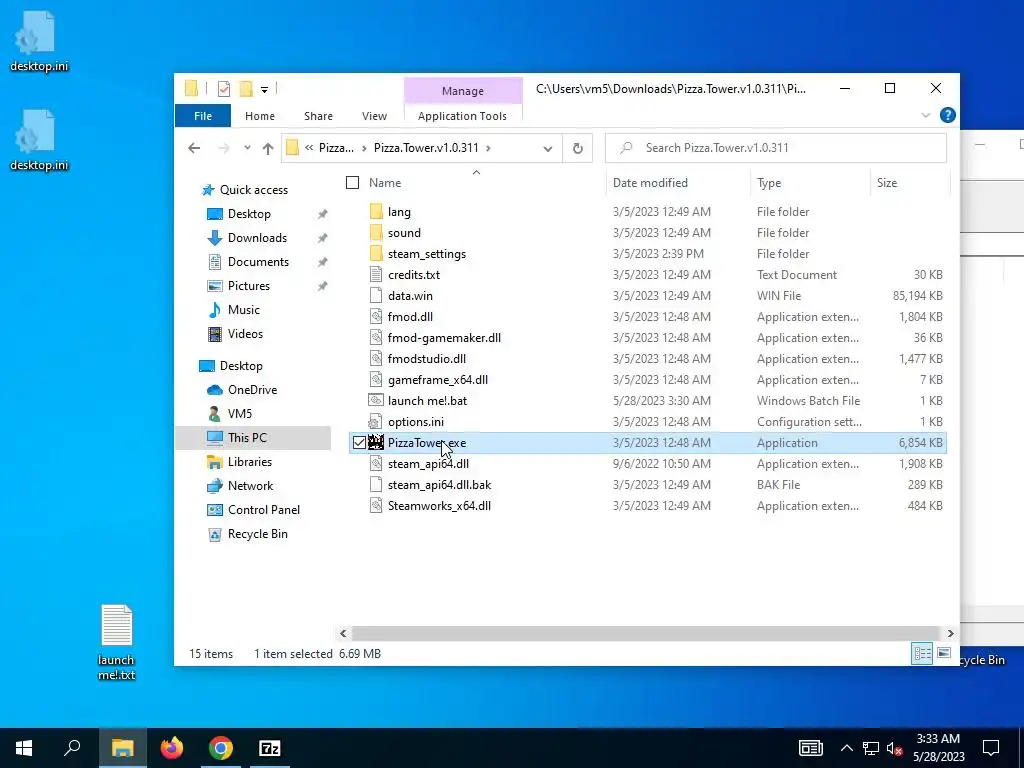Screen dimensions: 1024x768
Task: Select the data.win file icon
Action: coord(376,295)
